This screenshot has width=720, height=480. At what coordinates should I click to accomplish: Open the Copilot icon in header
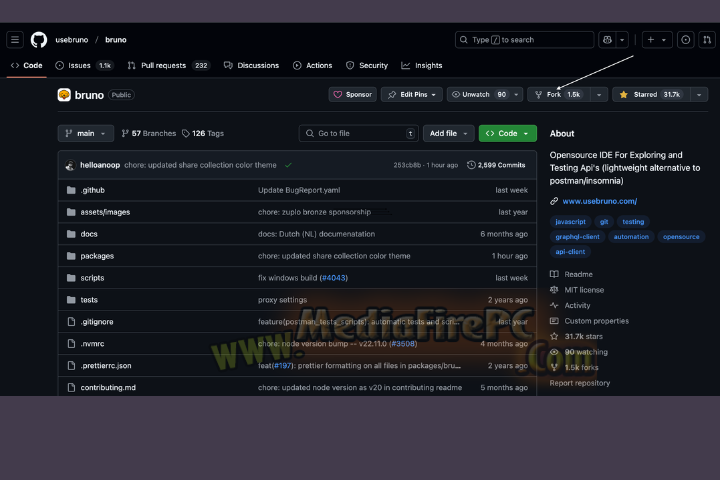pyautogui.click(x=607, y=40)
